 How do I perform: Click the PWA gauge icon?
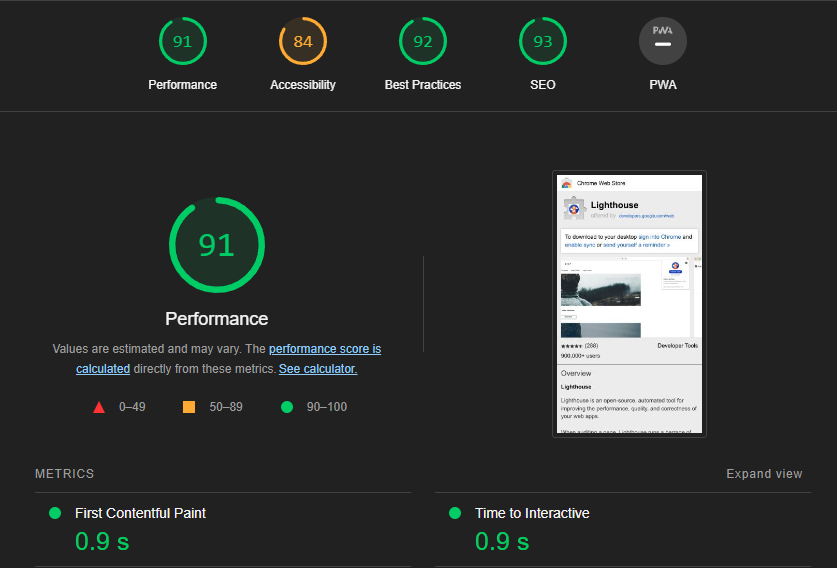663,41
